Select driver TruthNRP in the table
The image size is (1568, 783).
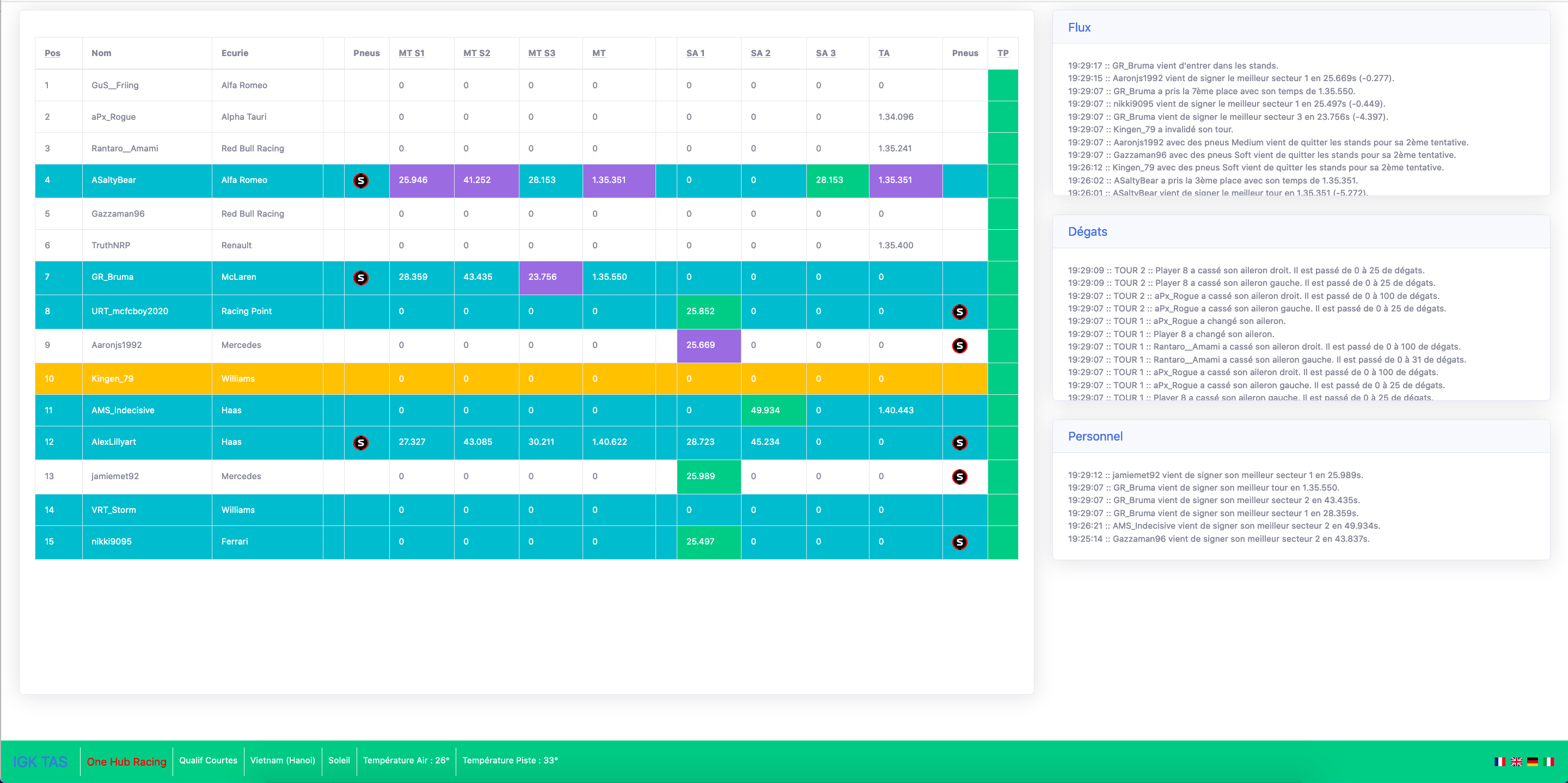point(111,246)
